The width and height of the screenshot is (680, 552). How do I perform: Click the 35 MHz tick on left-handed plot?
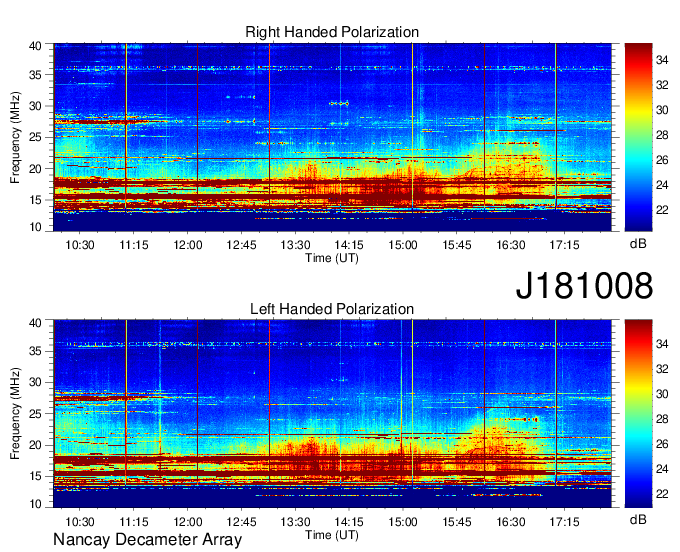pos(35,352)
